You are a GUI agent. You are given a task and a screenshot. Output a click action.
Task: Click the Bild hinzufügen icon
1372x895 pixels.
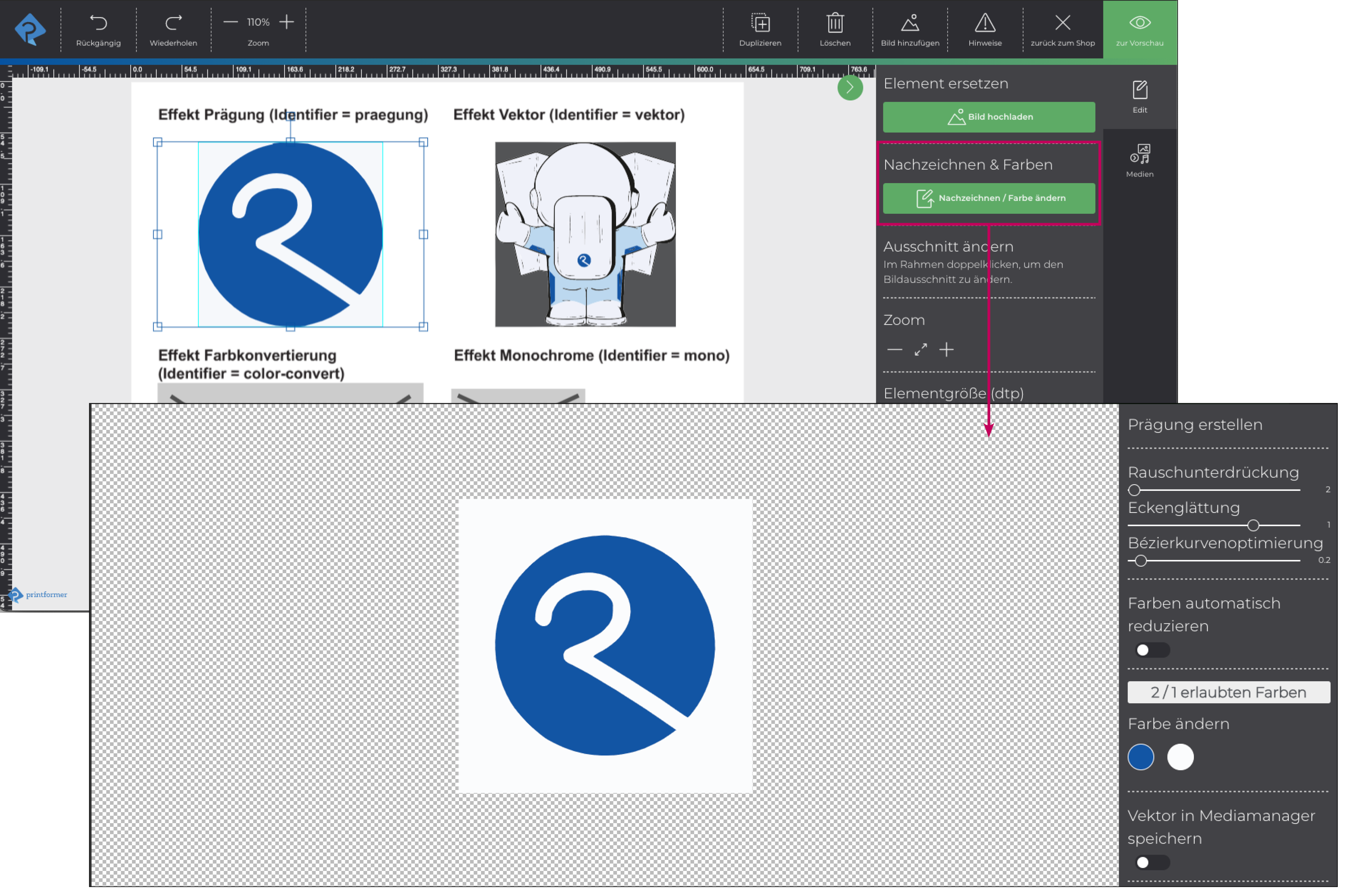(910, 23)
